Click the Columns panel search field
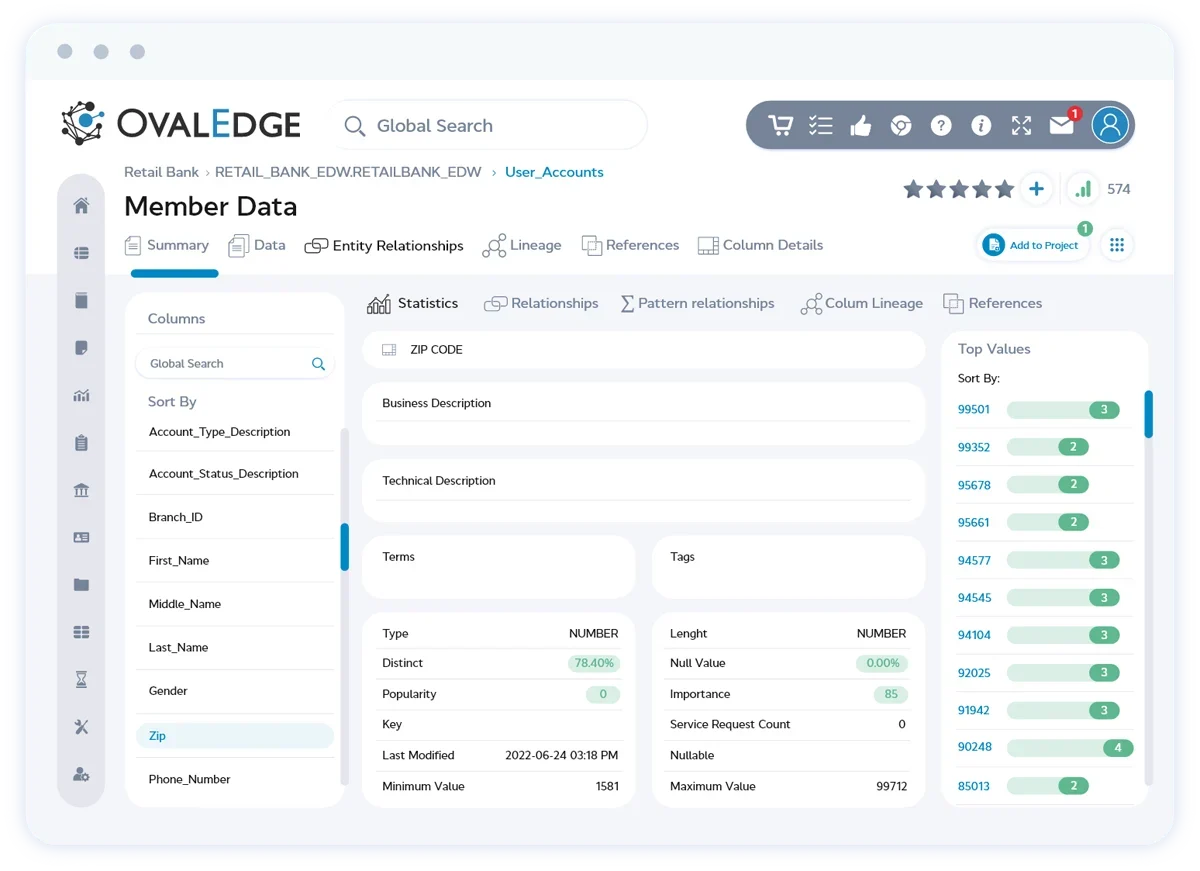Image resolution: width=1200 pixels, height=871 pixels. click(x=234, y=364)
